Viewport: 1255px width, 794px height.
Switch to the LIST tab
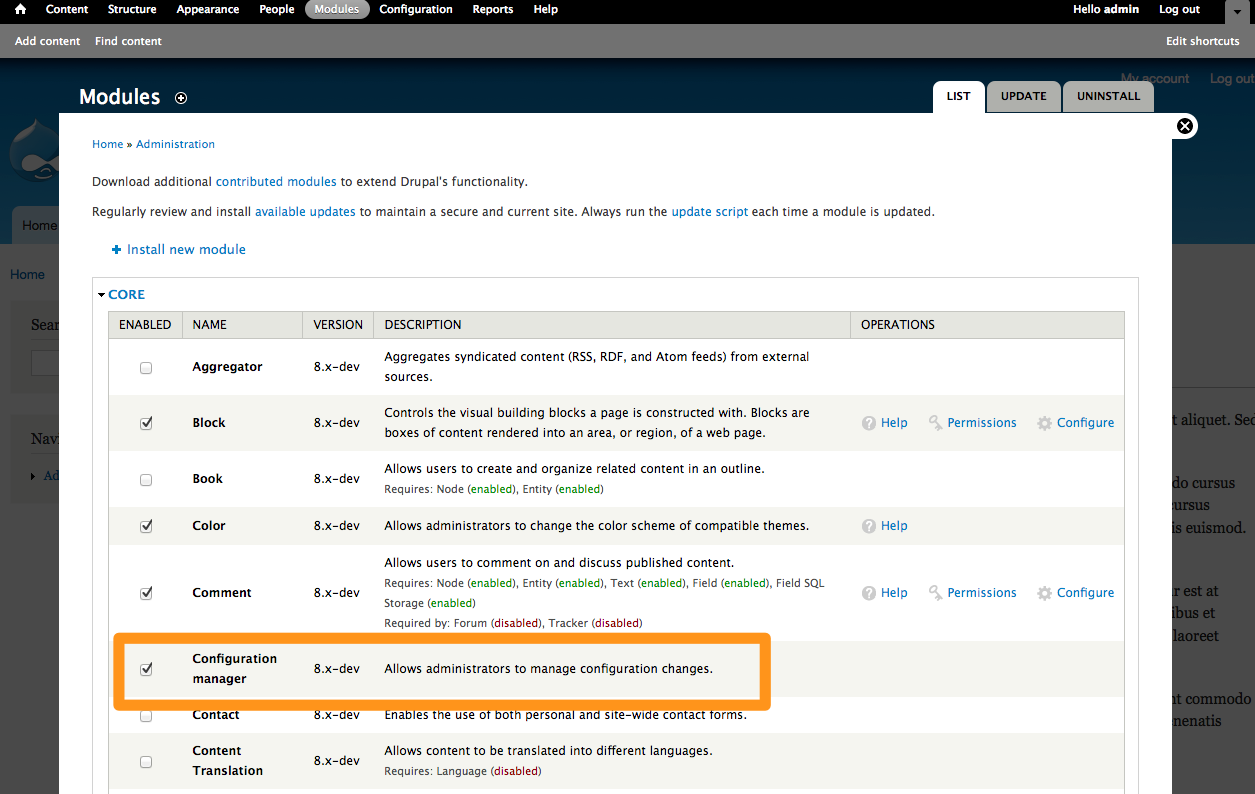tap(959, 97)
